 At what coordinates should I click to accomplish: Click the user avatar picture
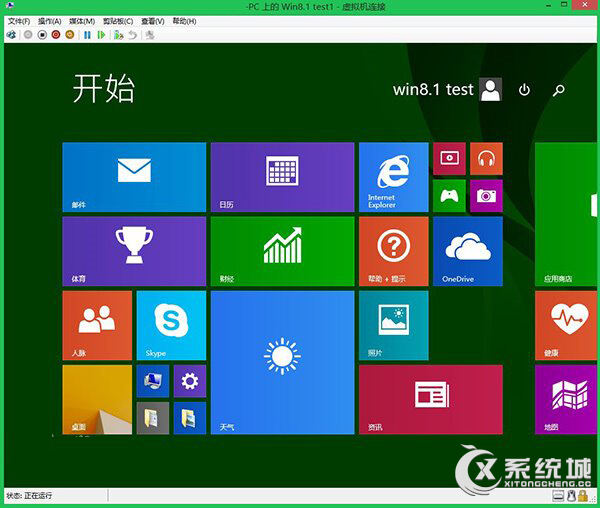491,90
